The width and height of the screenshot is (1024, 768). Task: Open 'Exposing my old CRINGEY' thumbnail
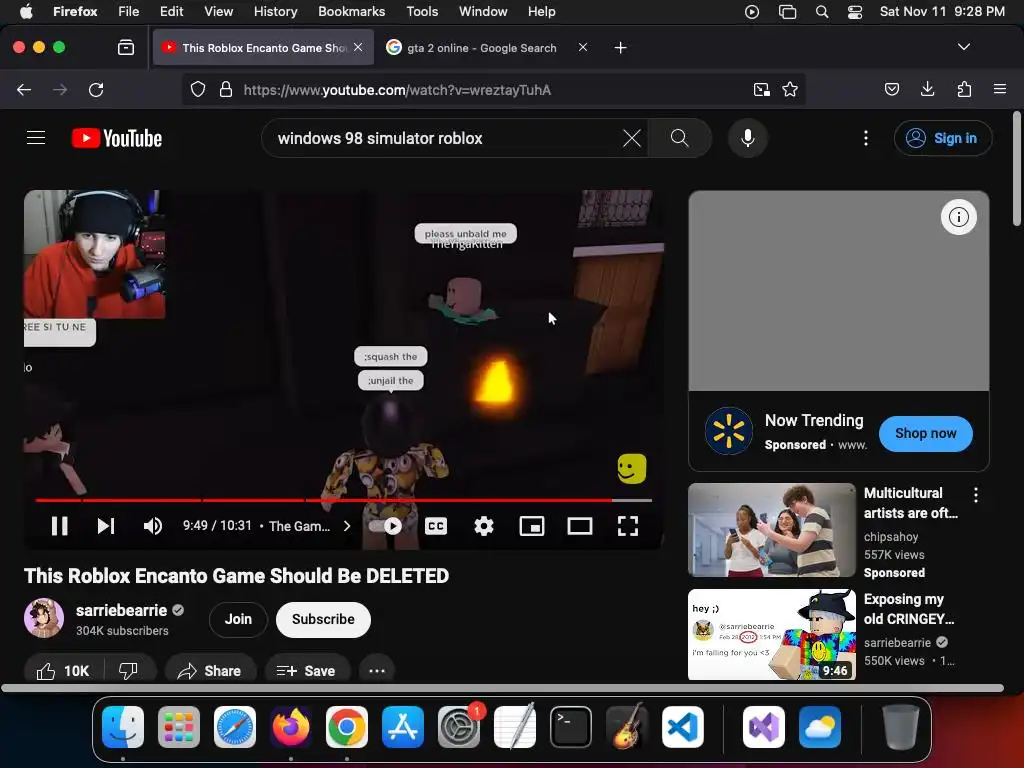pyautogui.click(x=771, y=635)
